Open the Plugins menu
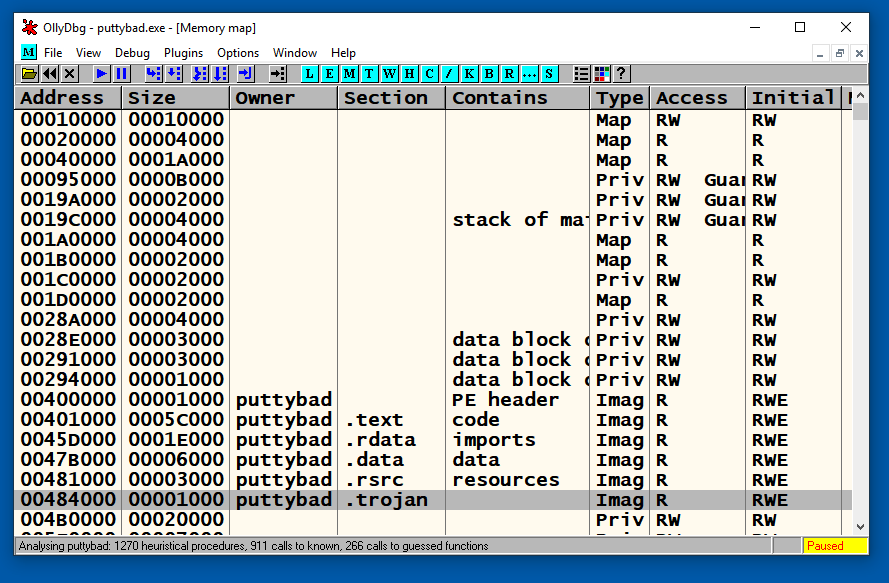This screenshot has height=583, width=889. pos(183,53)
